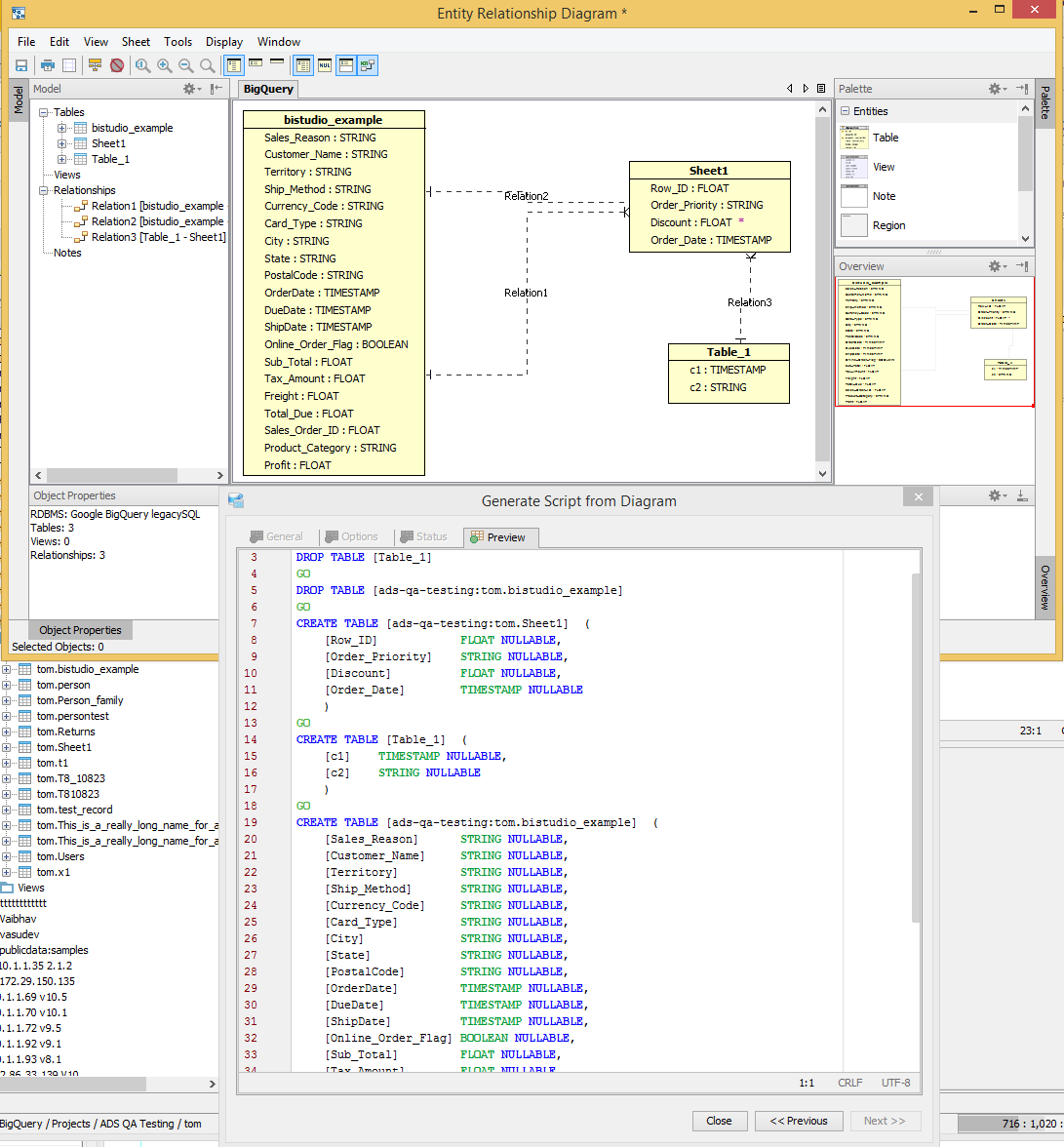Open the Sheet menu
The height and width of the screenshot is (1147, 1064).
click(x=136, y=42)
